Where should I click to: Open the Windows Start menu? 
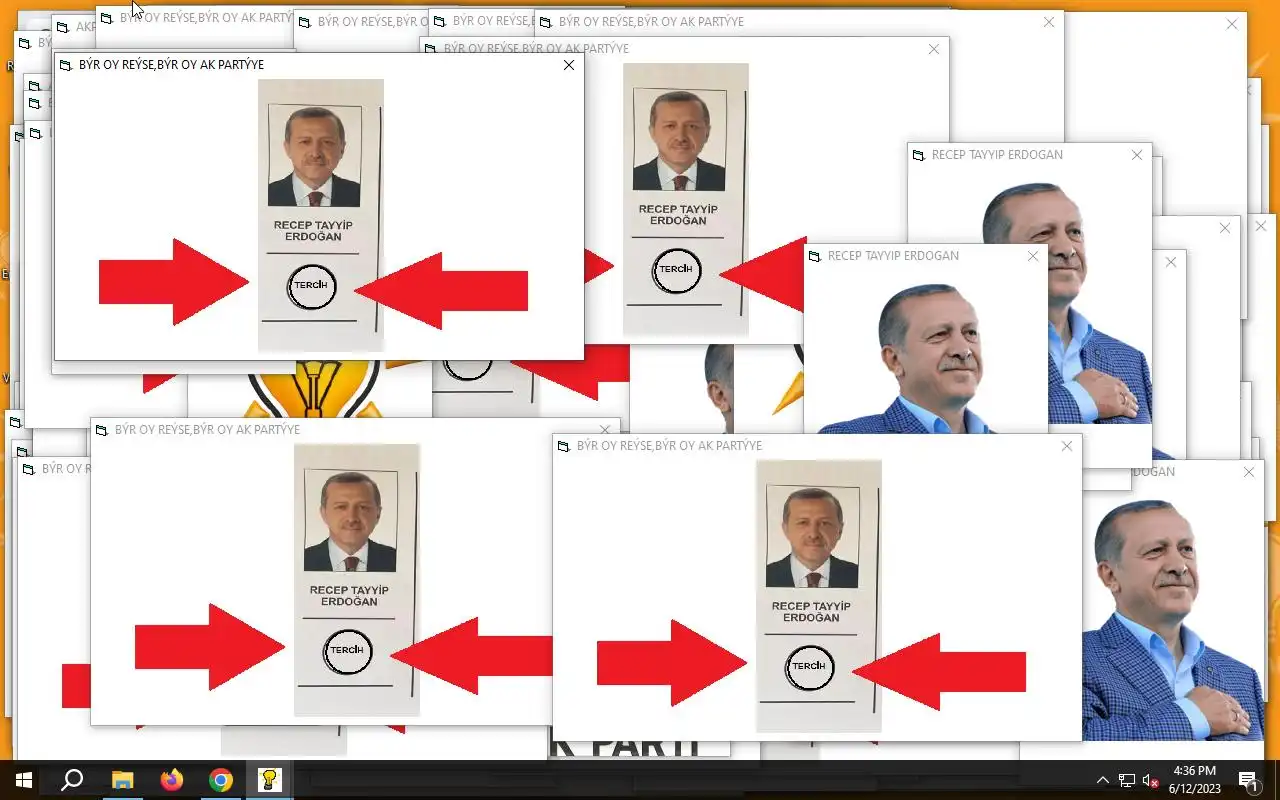pyautogui.click(x=24, y=780)
